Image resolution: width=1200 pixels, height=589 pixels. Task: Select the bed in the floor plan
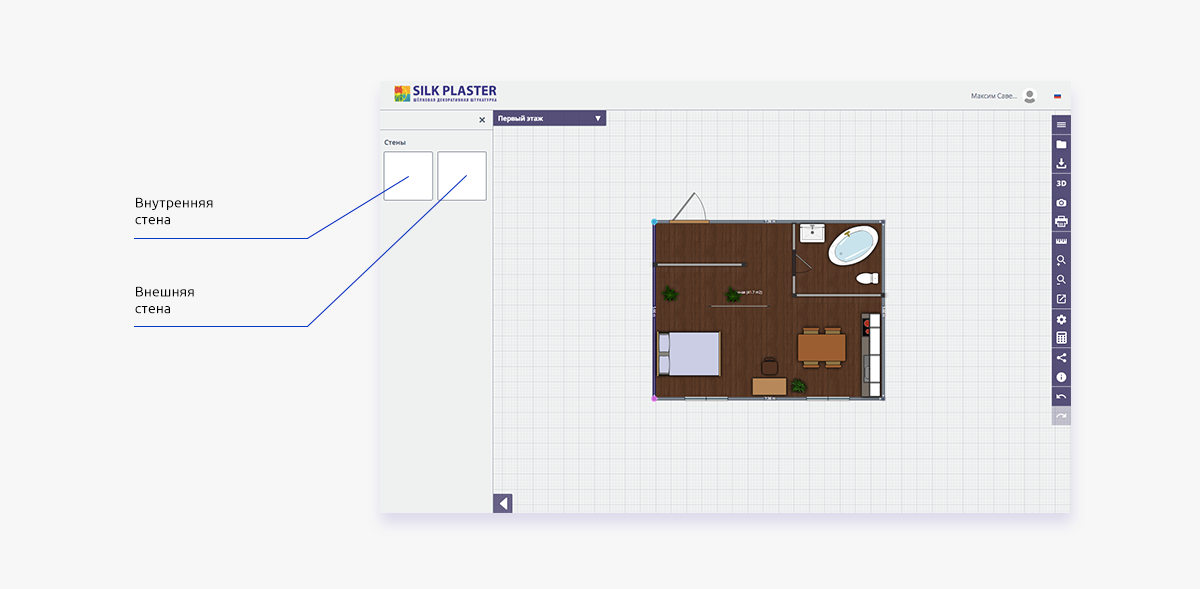(688, 353)
